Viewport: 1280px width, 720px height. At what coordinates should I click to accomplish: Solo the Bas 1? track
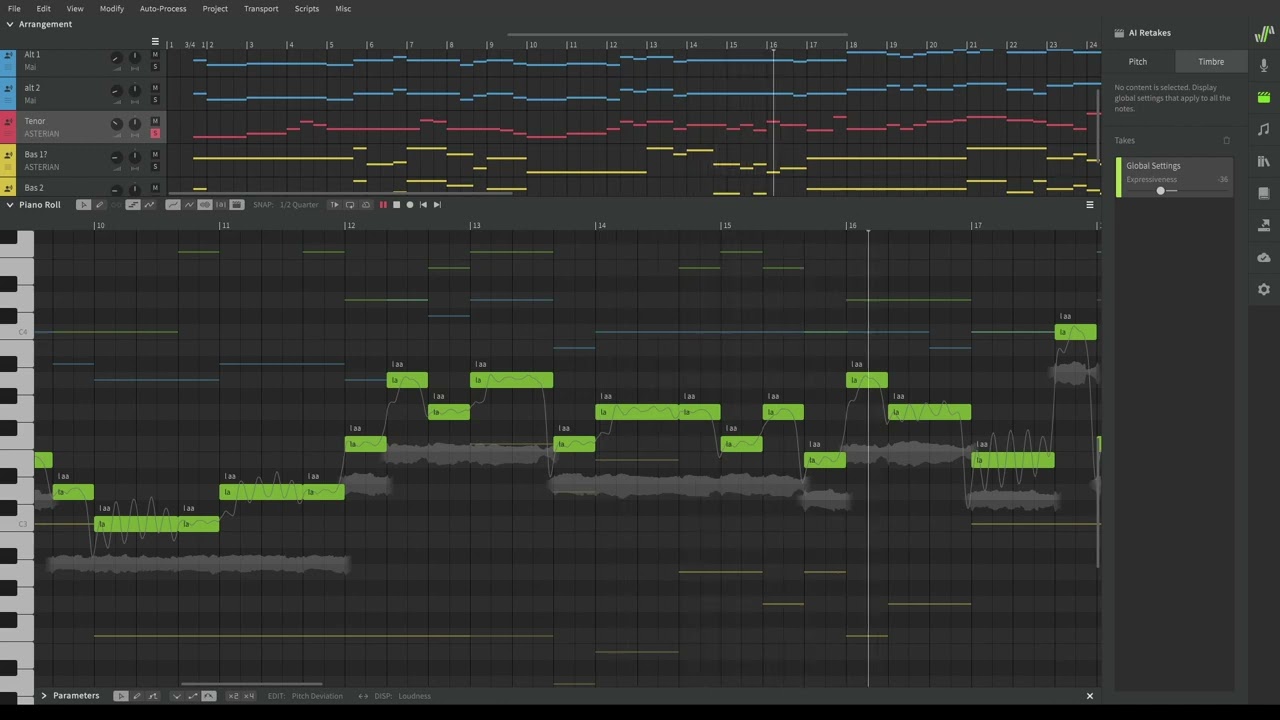[155, 167]
